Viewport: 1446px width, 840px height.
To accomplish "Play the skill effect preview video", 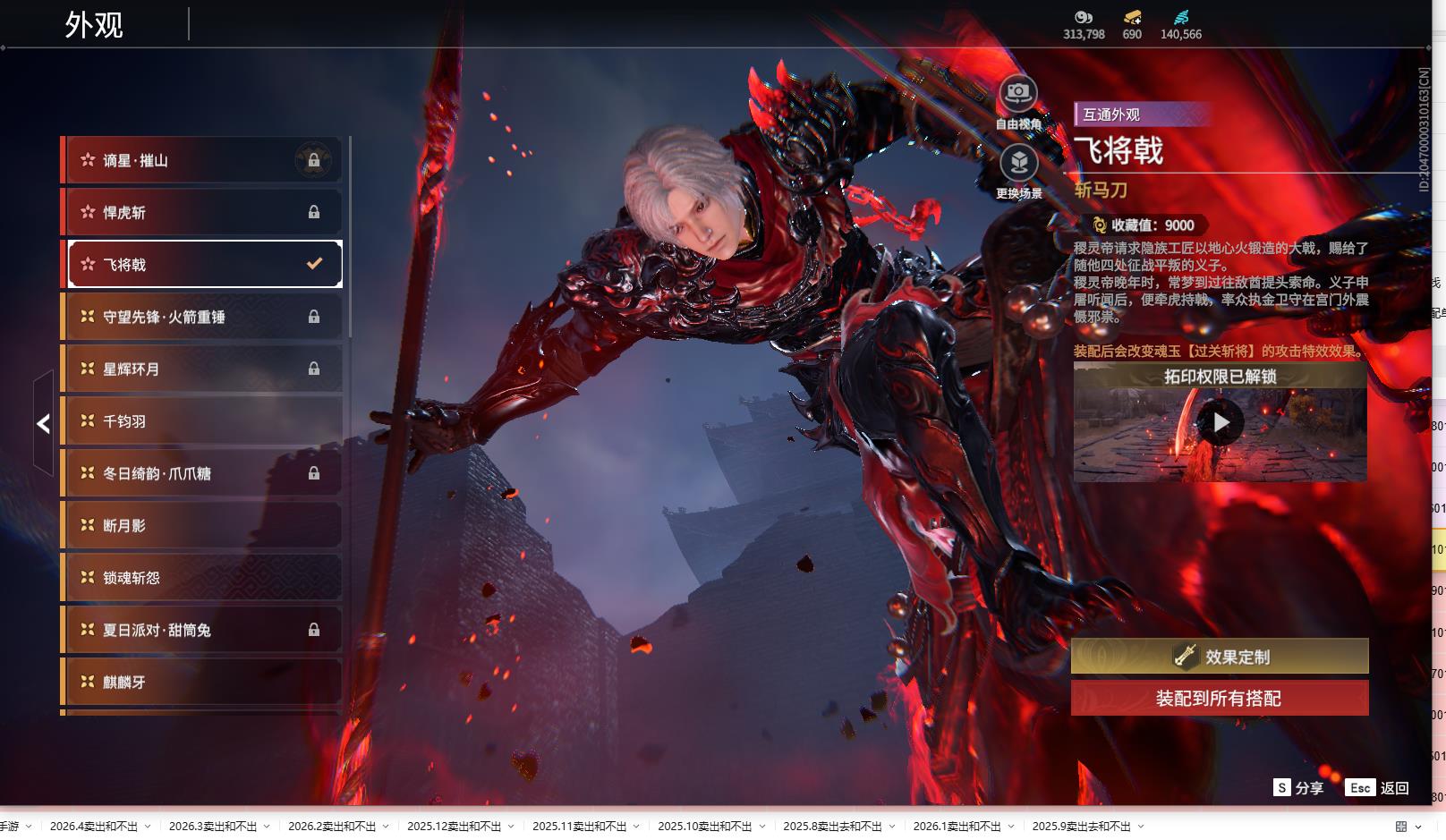I will 1221,422.
